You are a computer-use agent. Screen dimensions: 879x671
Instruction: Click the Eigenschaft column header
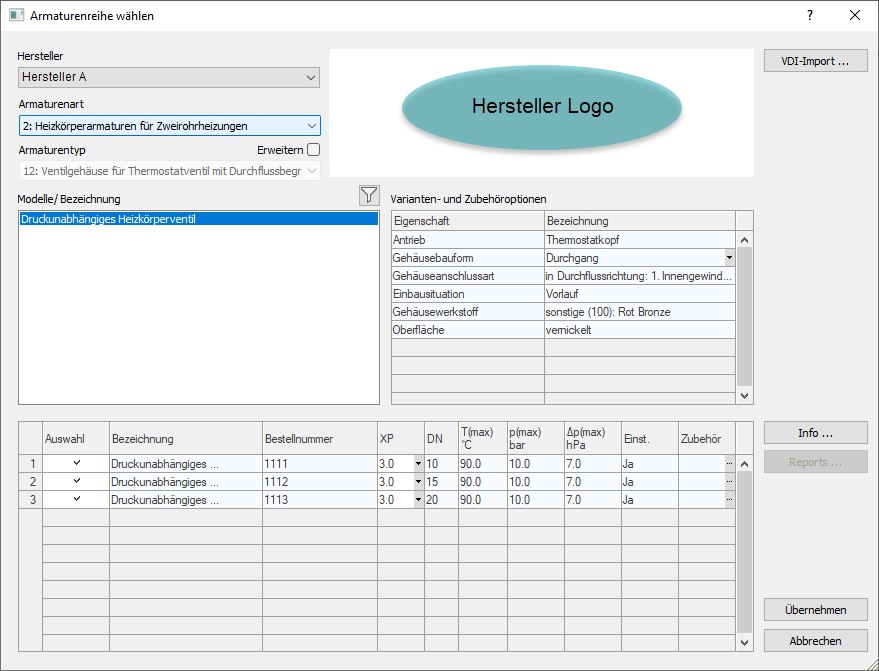tap(468, 221)
